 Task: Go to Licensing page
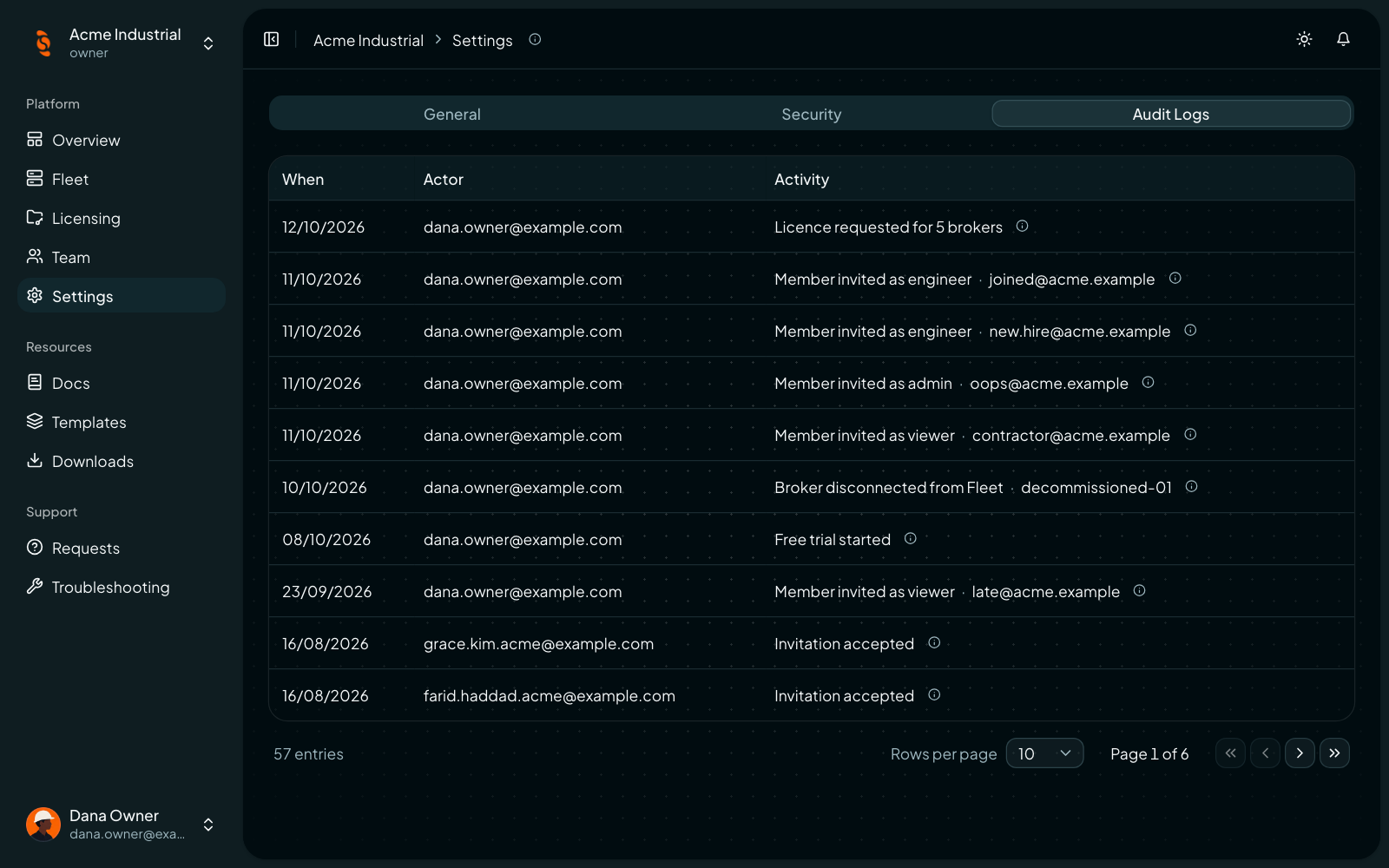click(x=122, y=218)
